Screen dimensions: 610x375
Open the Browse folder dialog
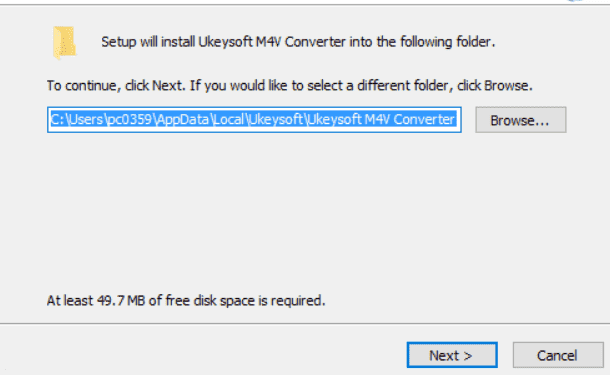521,120
